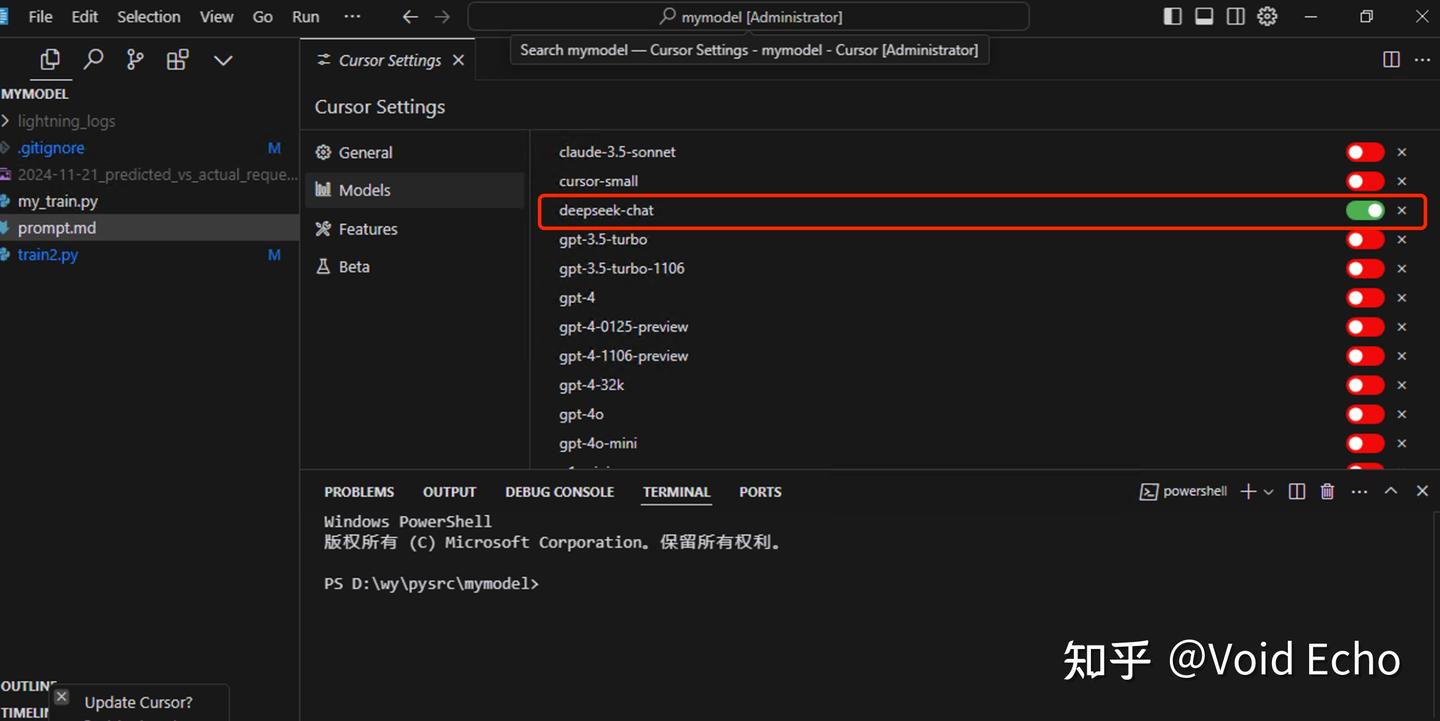Toggle the gpt-4o-mini model switch

1365,443
